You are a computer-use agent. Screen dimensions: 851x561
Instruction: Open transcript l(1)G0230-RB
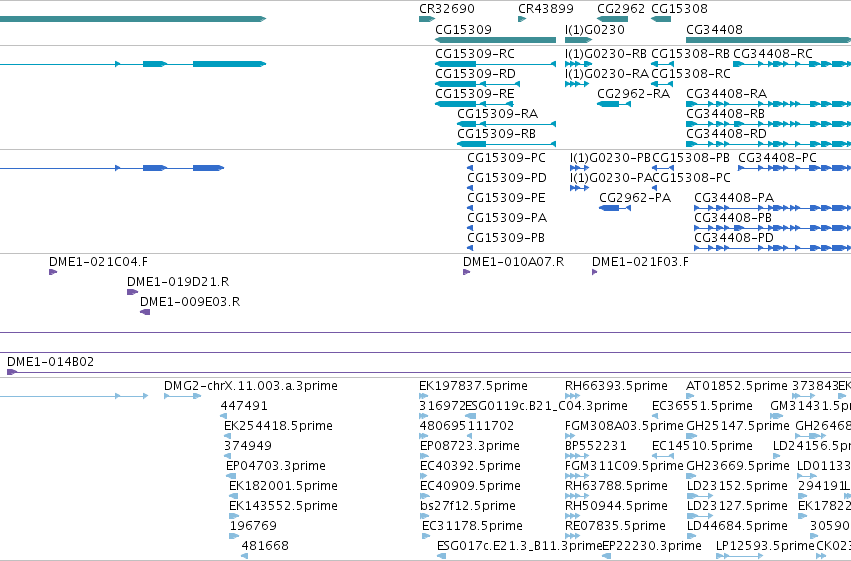pyautogui.click(x=578, y=64)
